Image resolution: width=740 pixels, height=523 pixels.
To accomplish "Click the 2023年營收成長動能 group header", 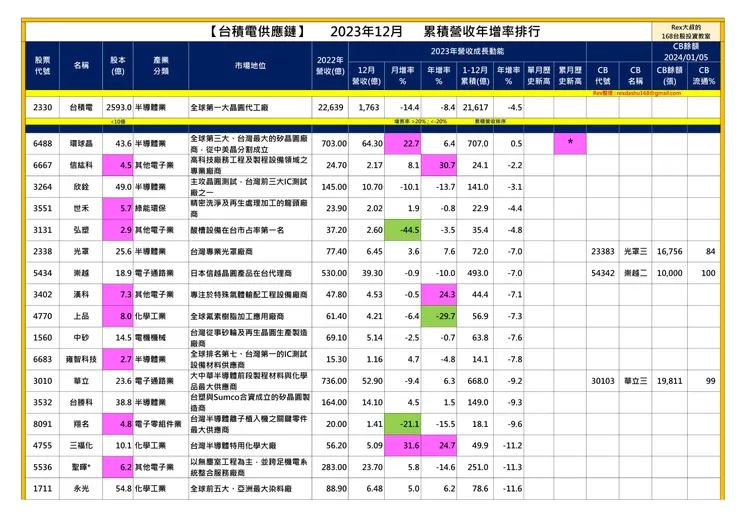I will pyautogui.click(x=467, y=51).
